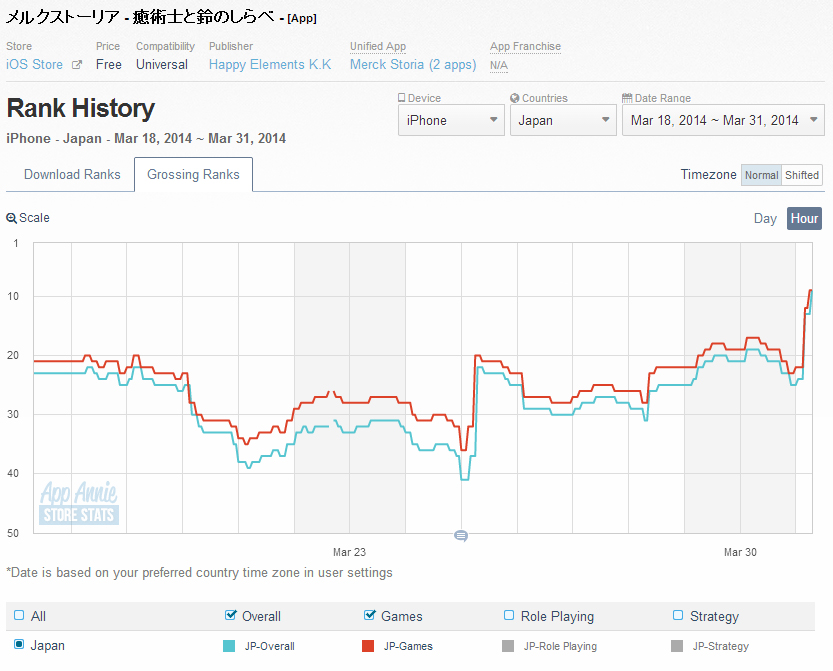
Task: Switch to the Download Ranks tab
Action: 72,174
